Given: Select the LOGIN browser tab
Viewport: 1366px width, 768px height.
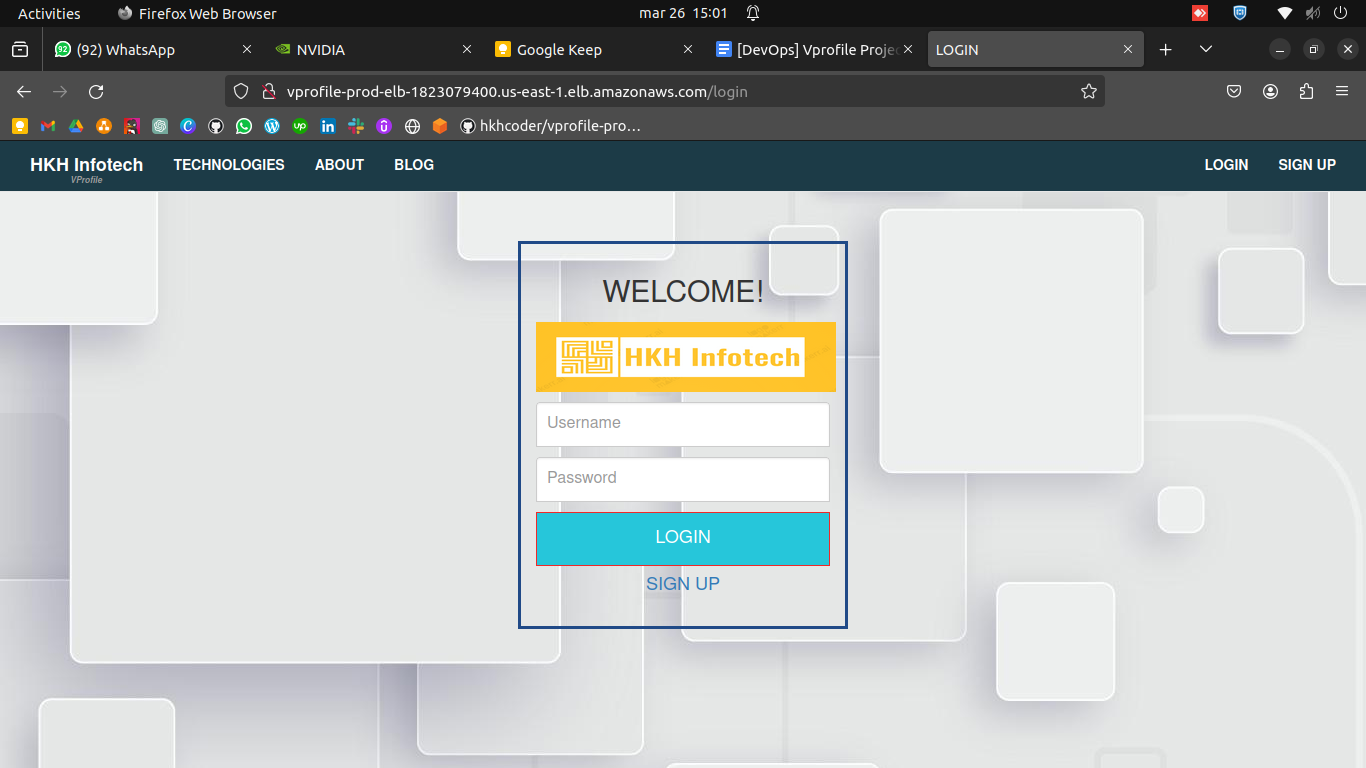Looking at the screenshot, I should (x=1036, y=49).
